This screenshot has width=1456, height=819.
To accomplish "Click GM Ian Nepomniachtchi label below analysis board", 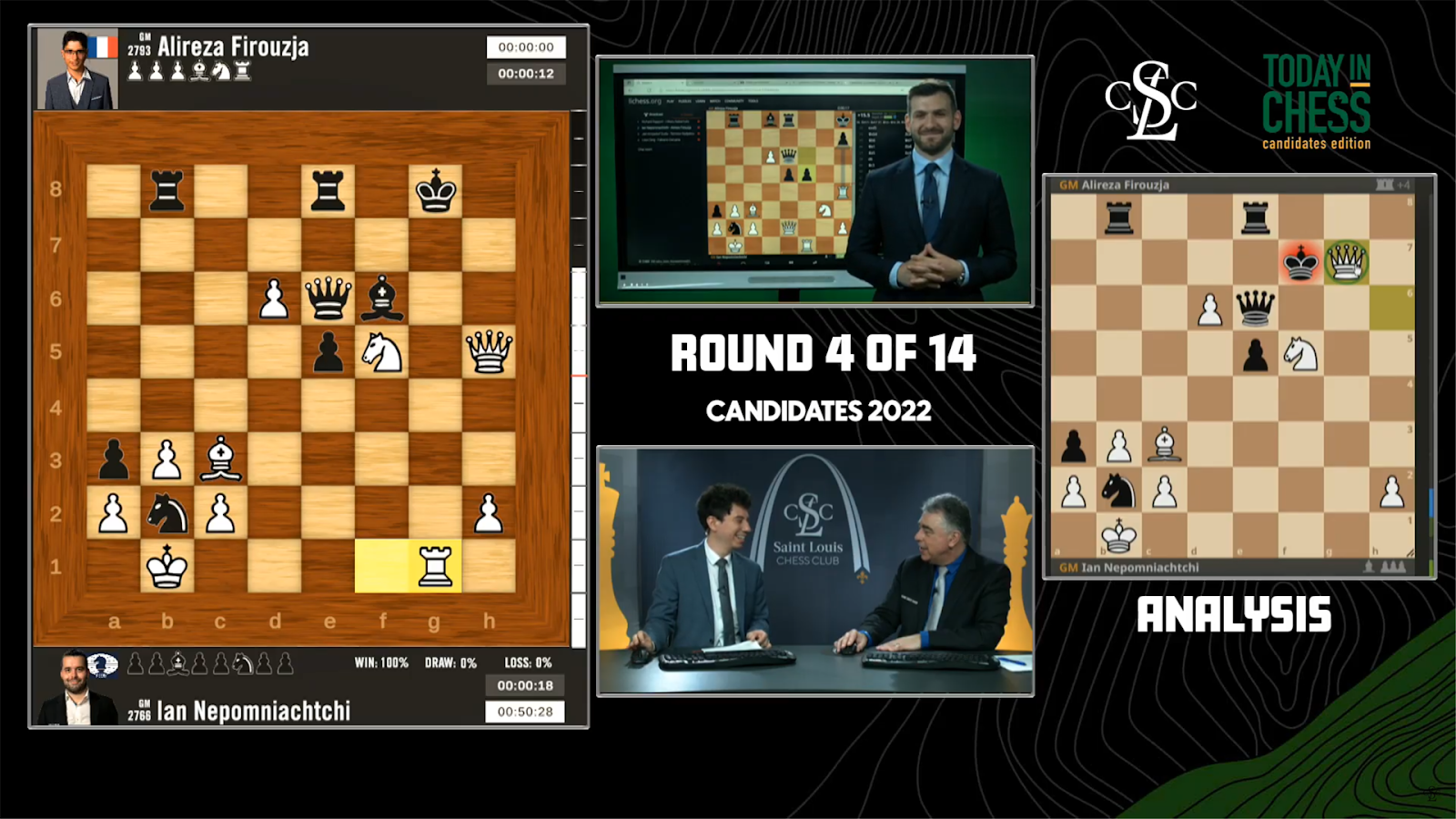I will (1128, 567).
